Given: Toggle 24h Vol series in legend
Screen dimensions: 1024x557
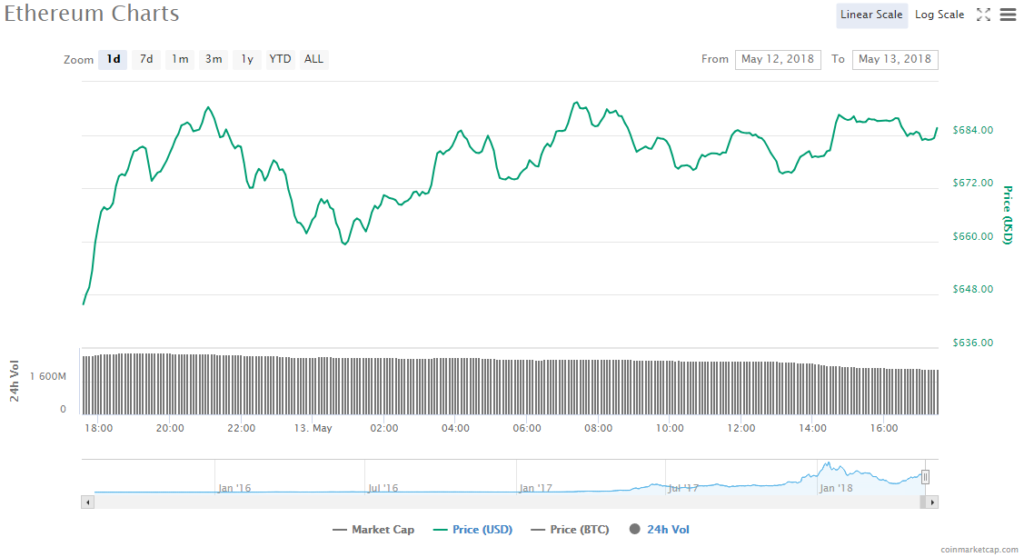Looking at the screenshot, I should click(660, 530).
